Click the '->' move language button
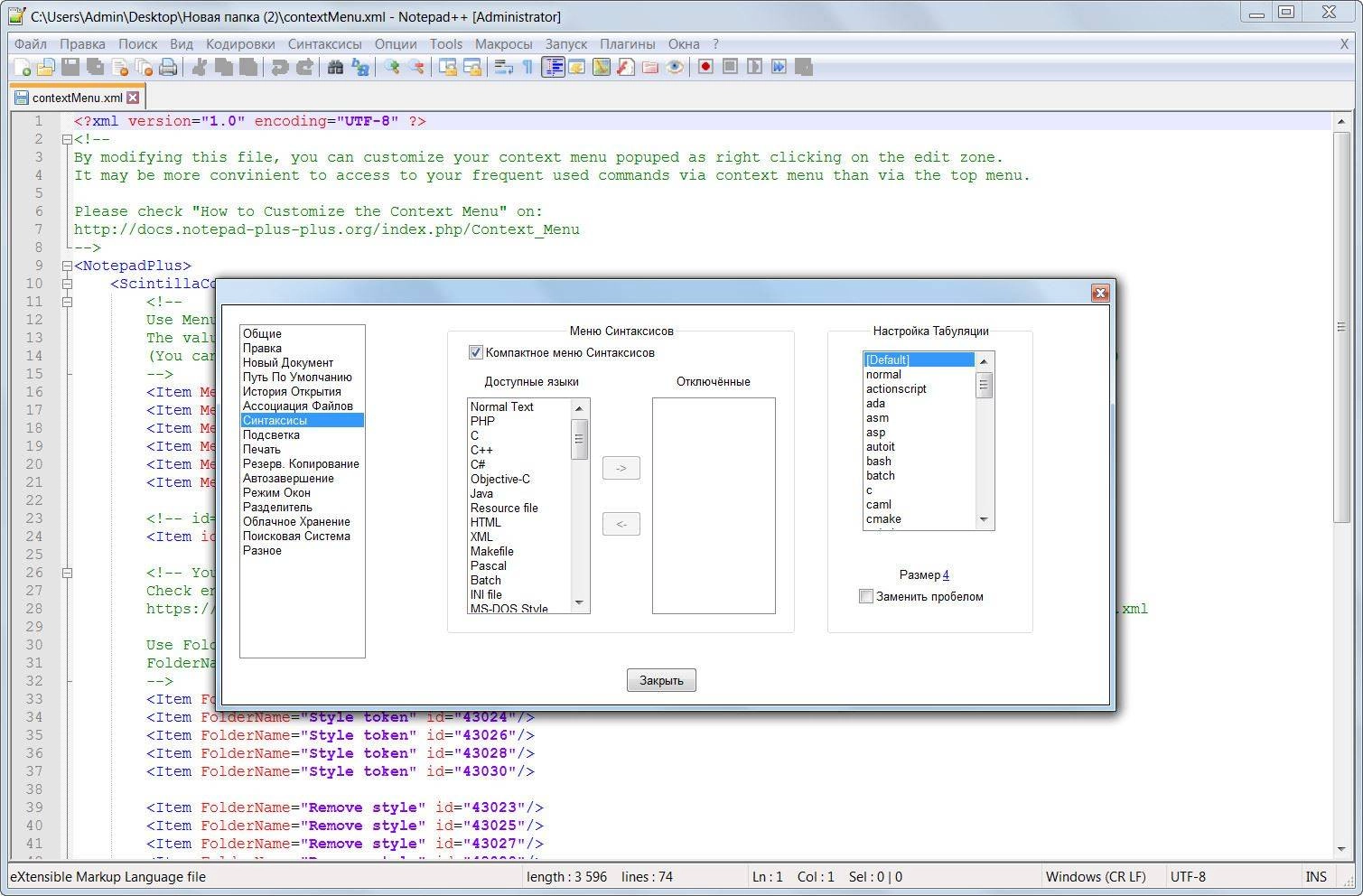 tap(621, 468)
